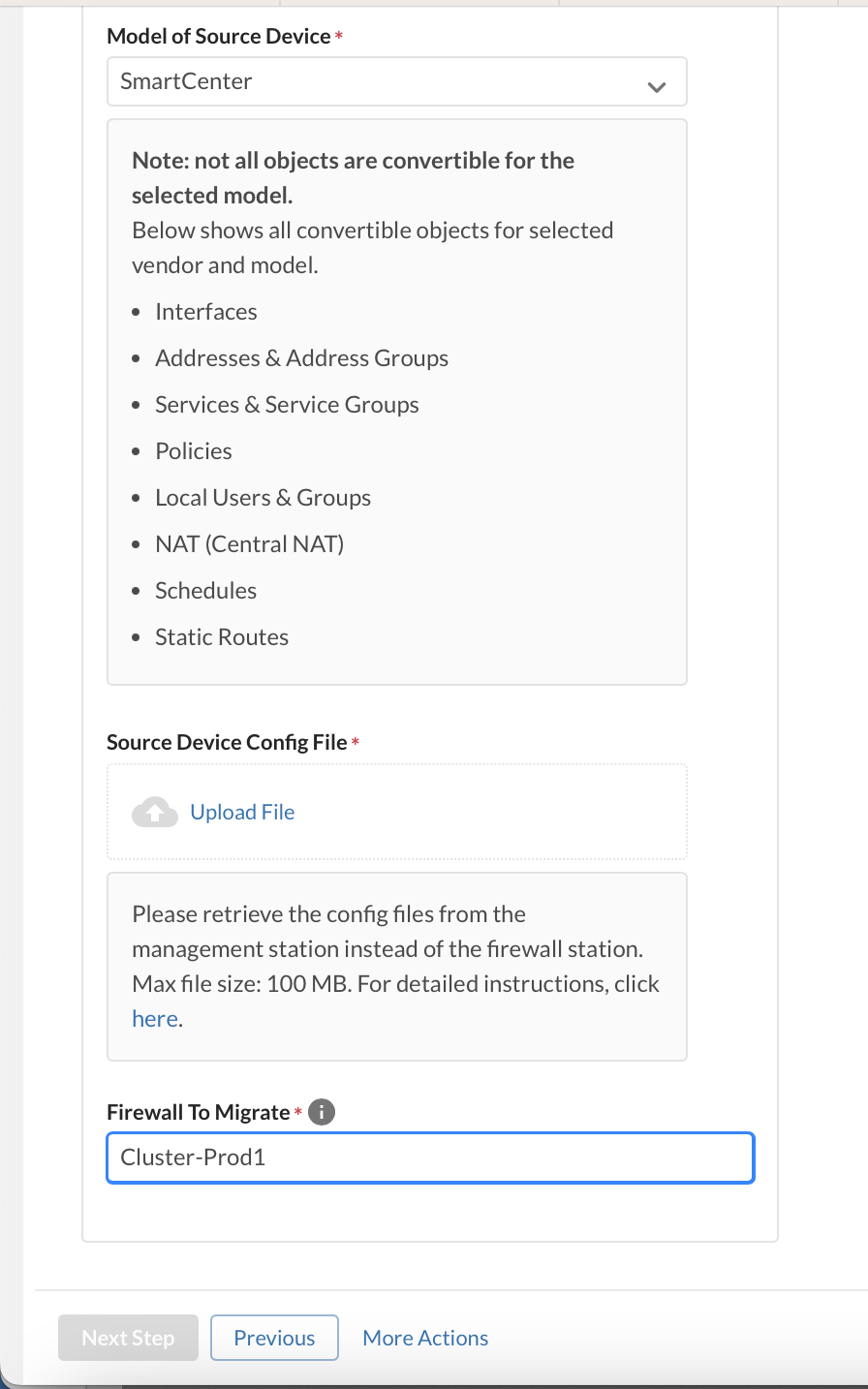The image size is (868, 1389).
Task: Open the SmartCenter model dropdown
Action: tap(396, 81)
